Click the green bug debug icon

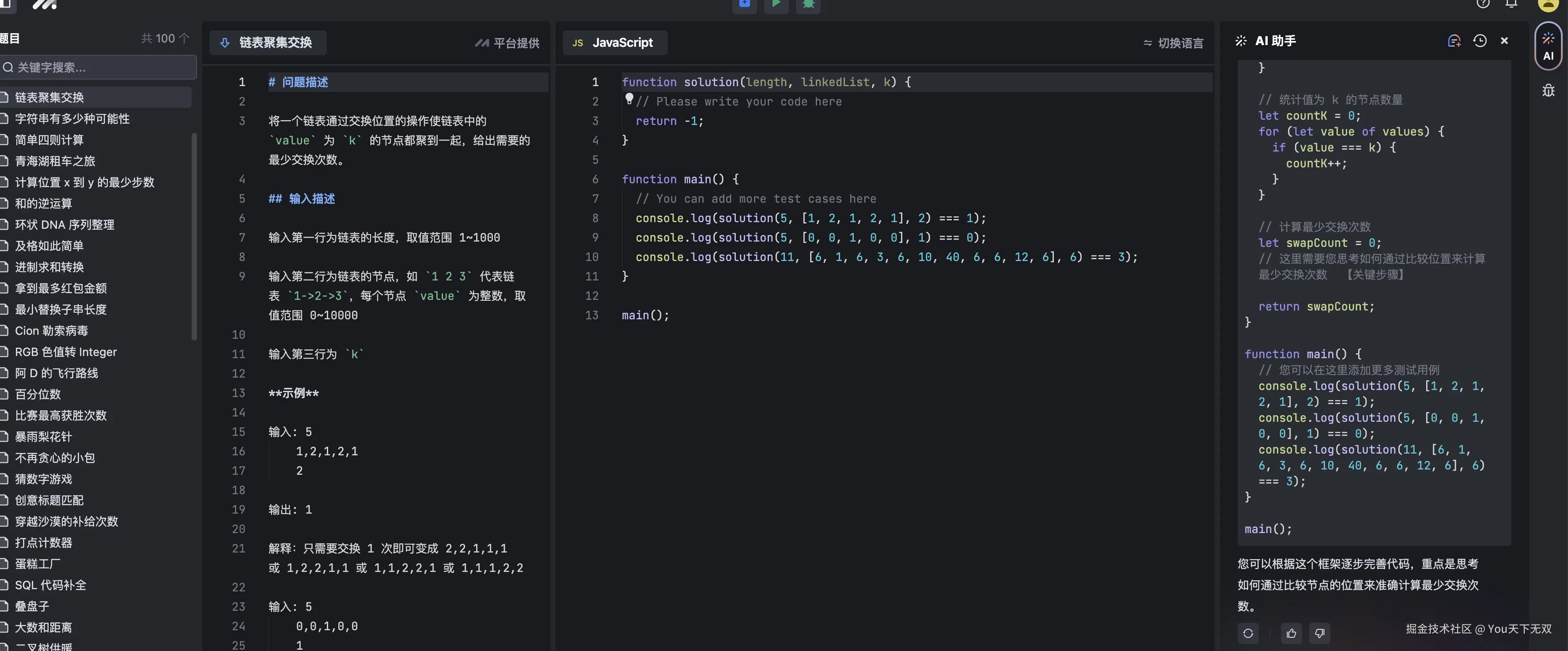click(808, 4)
